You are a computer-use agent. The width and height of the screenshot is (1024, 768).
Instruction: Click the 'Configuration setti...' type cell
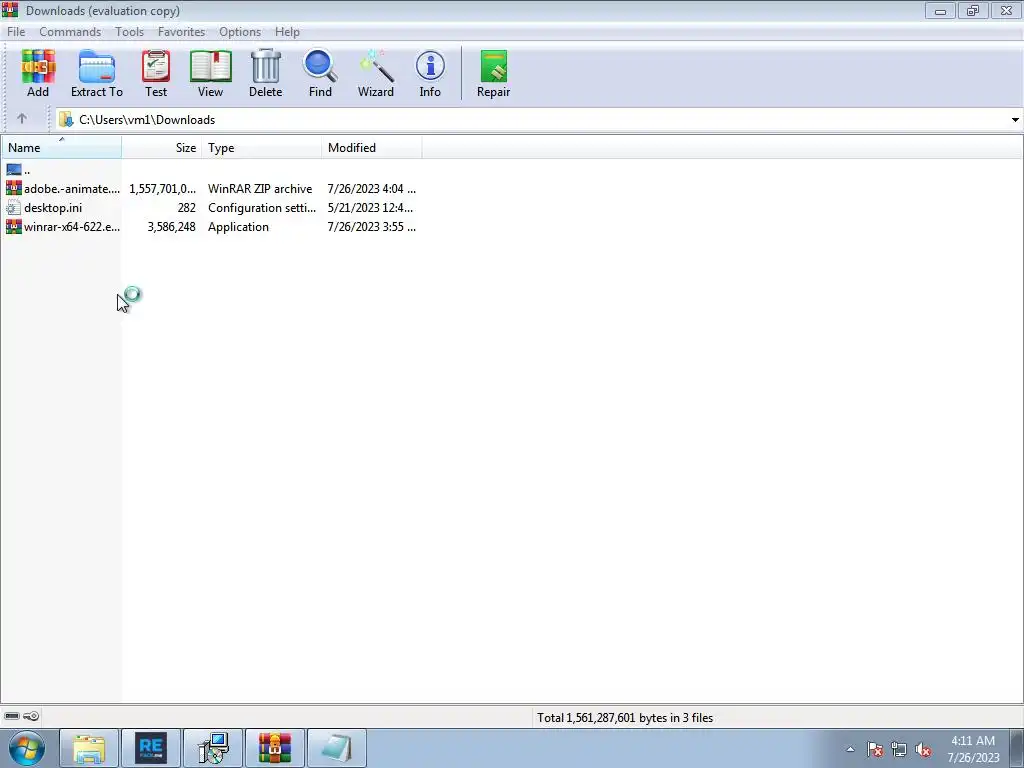262,208
